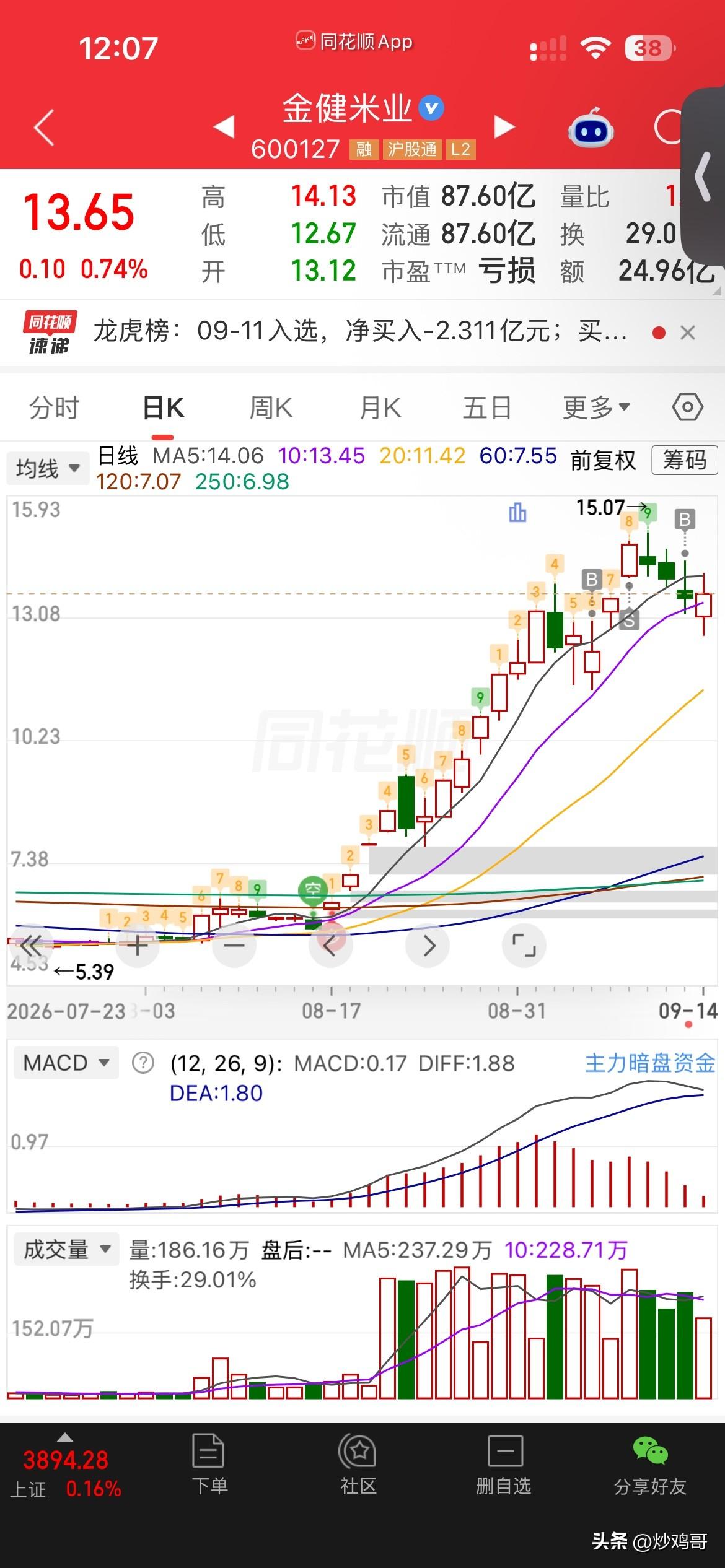Expand the 上证 index bar arrow
725x1568 pixels.
pos(65,1438)
